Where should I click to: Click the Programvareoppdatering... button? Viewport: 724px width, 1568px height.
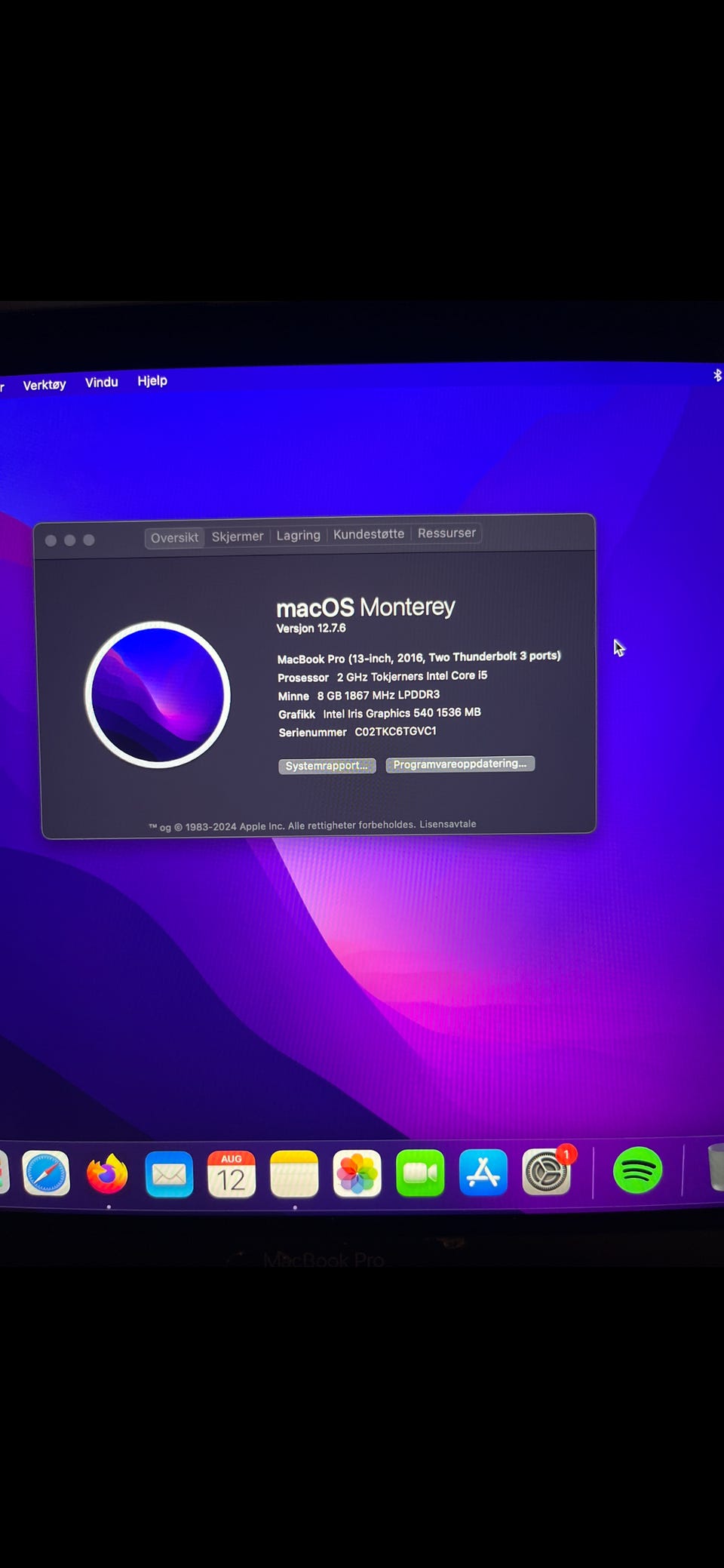point(460,764)
